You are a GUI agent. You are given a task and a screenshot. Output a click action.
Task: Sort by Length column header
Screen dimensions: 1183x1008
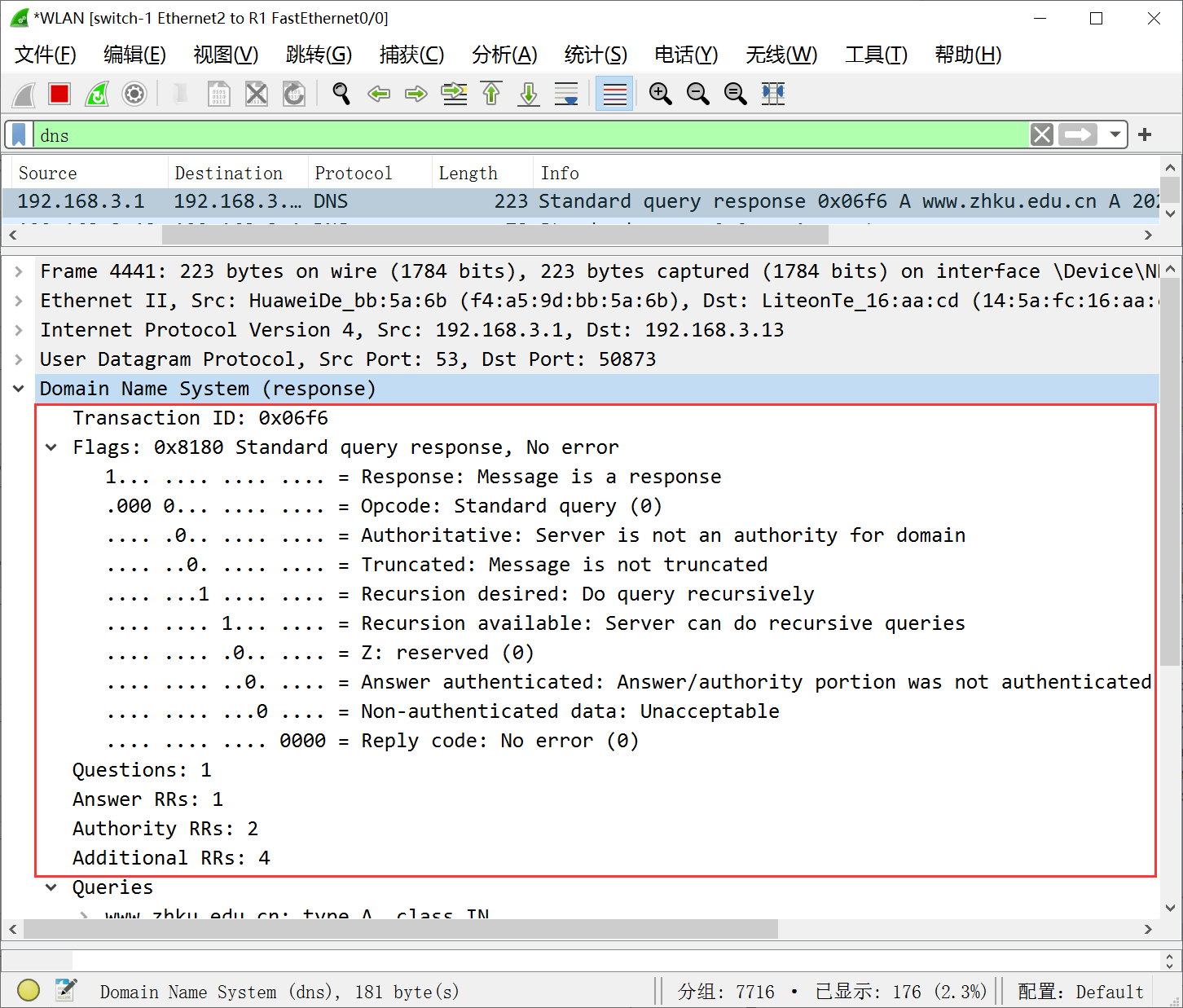tap(482, 173)
